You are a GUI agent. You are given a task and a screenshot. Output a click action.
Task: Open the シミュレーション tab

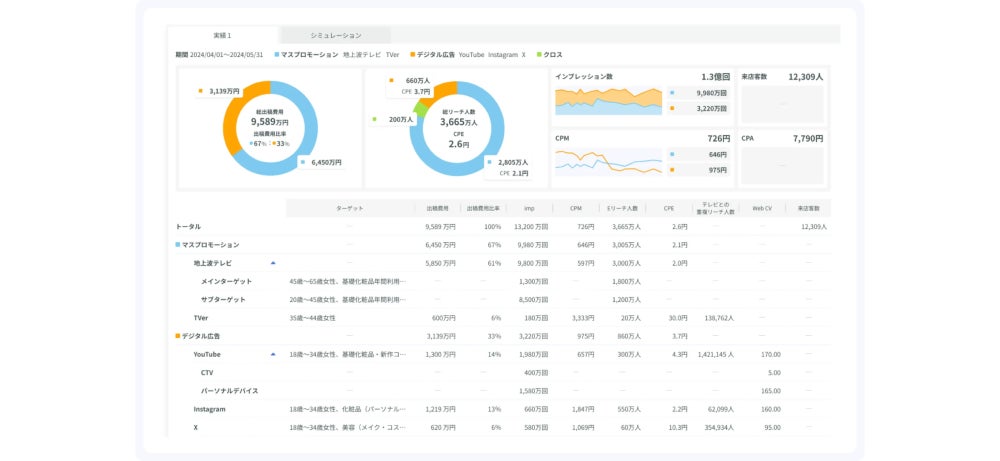(336, 35)
